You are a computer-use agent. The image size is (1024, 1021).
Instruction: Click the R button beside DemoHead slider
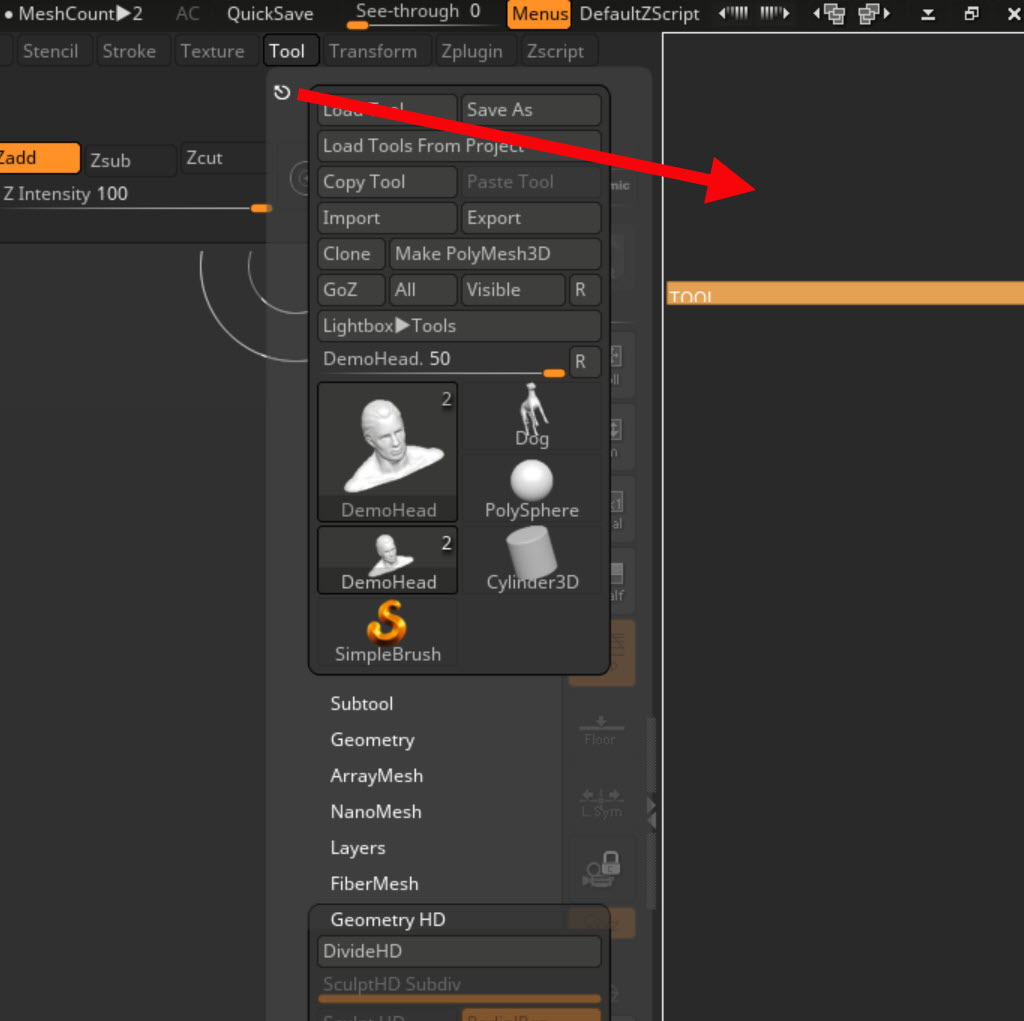pos(584,362)
